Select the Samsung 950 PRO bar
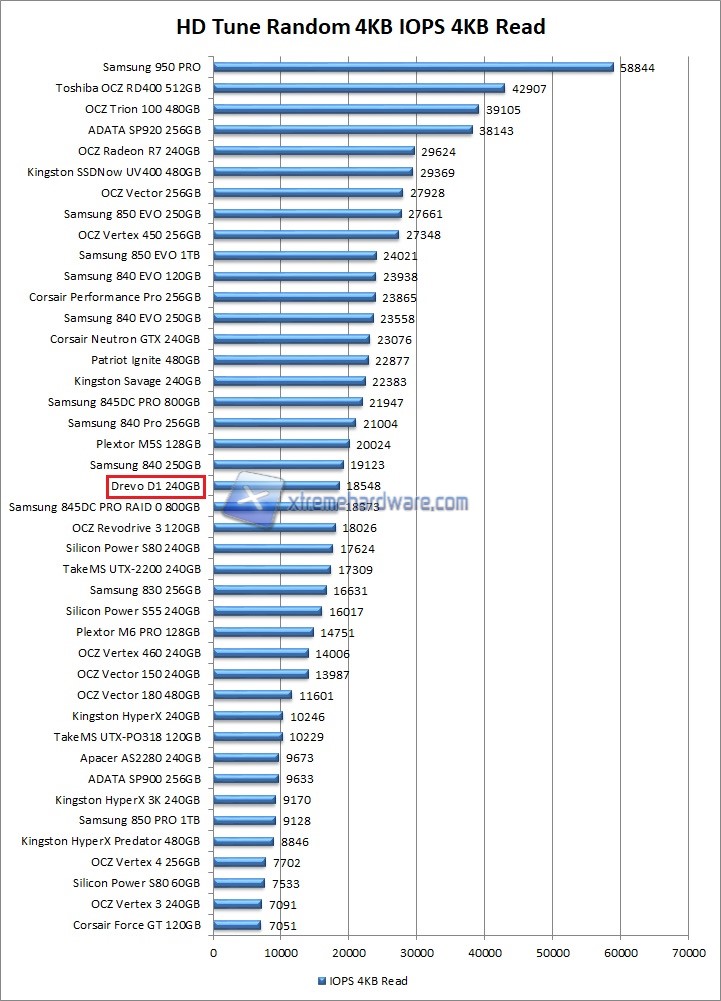721x1001 pixels. pyautogui.click(x=413, y=68)
